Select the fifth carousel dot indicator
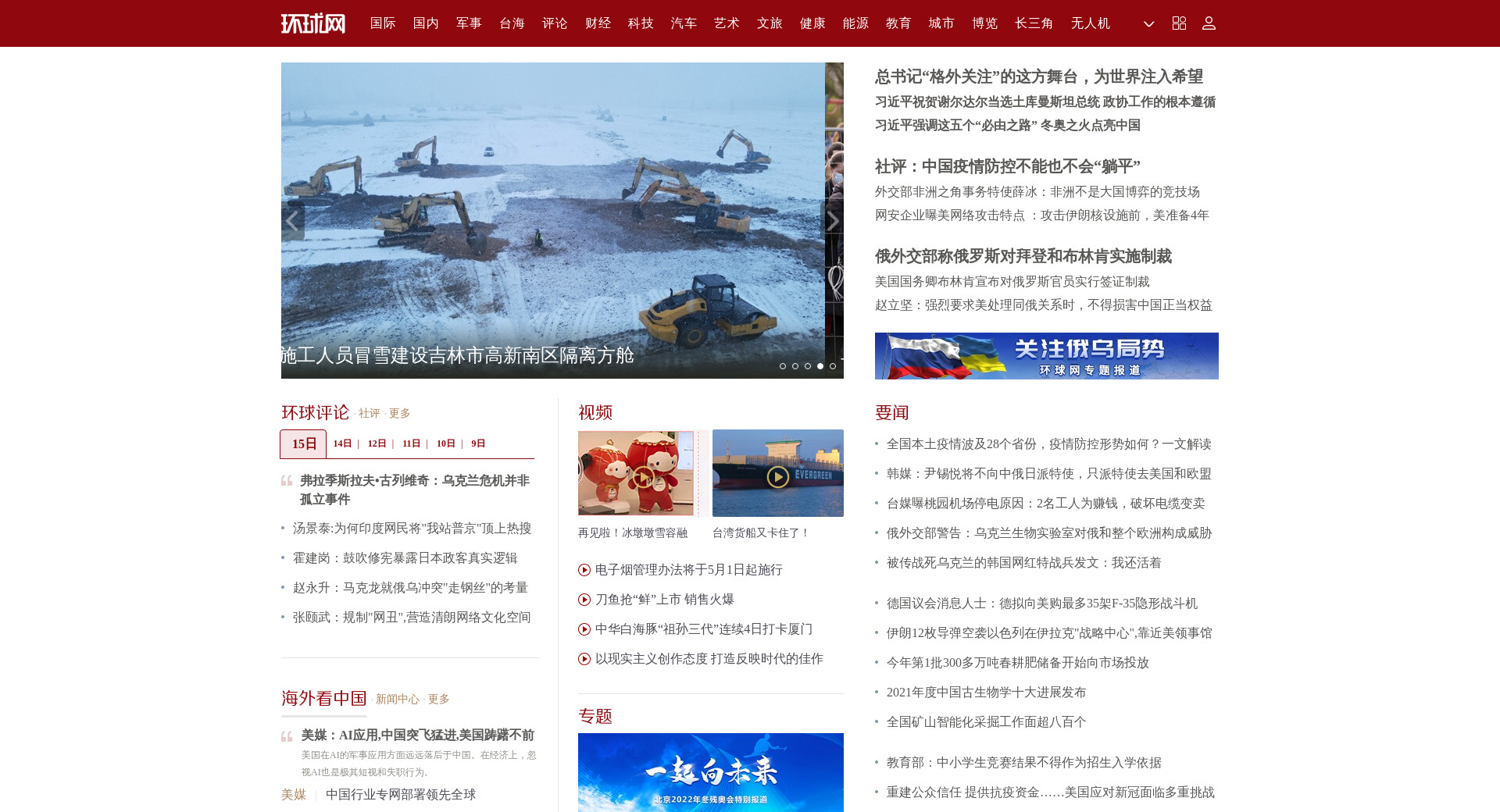The width and height of the screenshot is (1500, 812). click(x=833, y=366)
